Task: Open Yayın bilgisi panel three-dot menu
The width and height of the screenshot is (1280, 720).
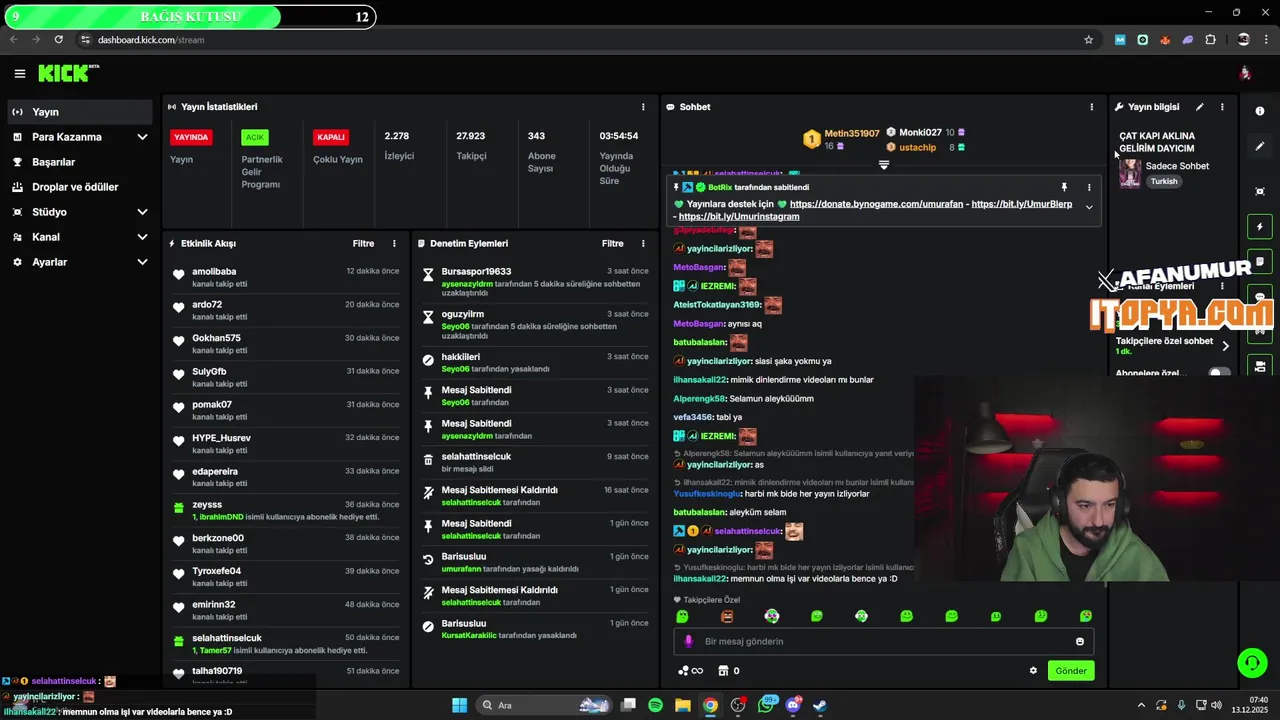Action: 1221,107
